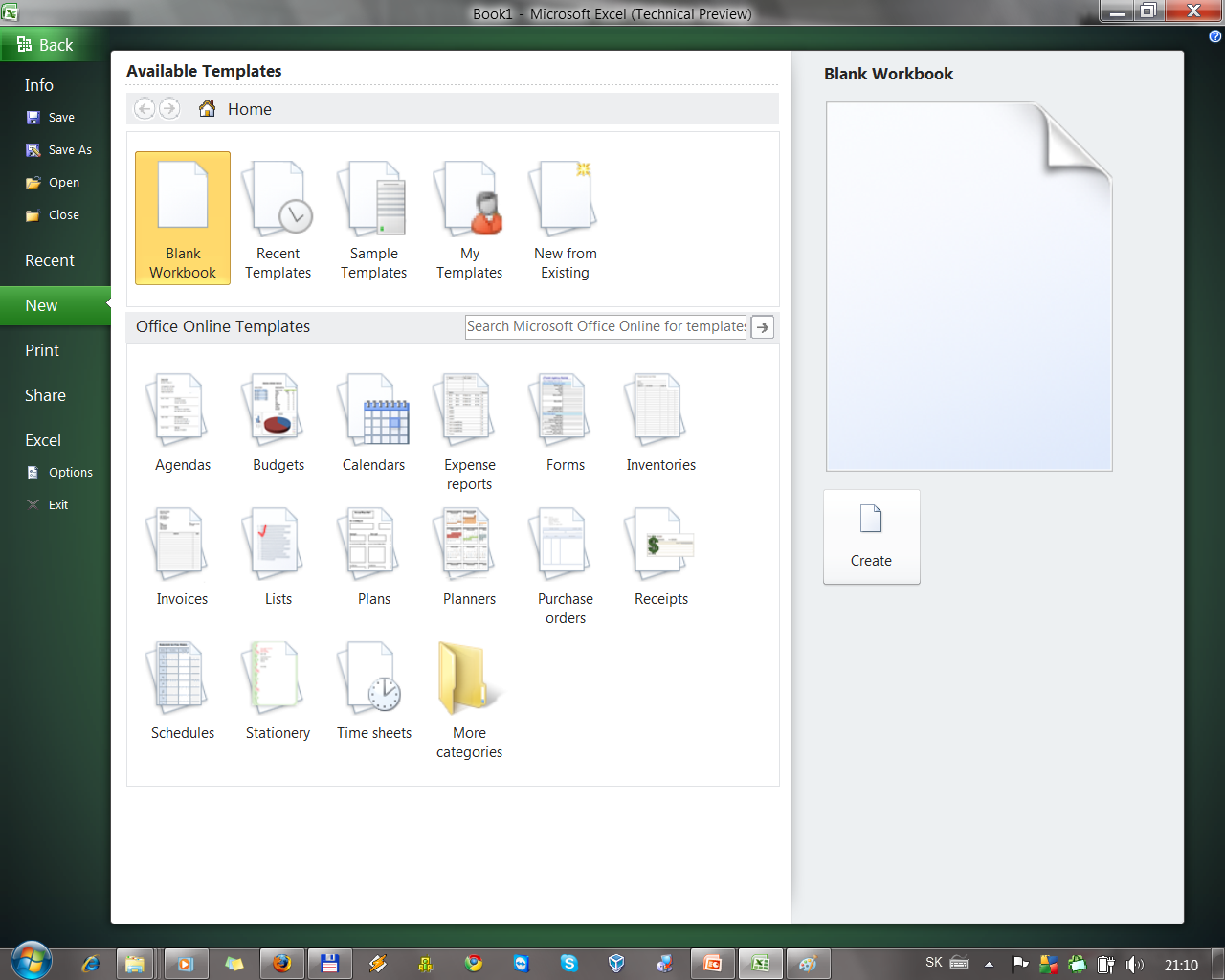Open the Receipts template category
Image resolution: width=1225 pixels, height=980 pixels.
pyautogui.click(x=661, y=557)
